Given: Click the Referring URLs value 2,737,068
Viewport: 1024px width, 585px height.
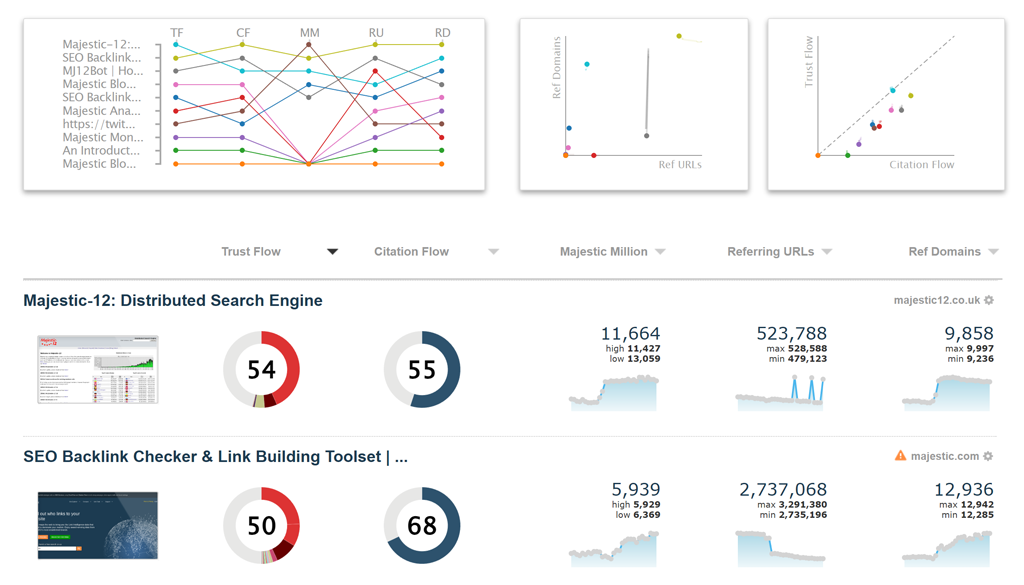Looking at the screenshot, I should pos(783,490).
